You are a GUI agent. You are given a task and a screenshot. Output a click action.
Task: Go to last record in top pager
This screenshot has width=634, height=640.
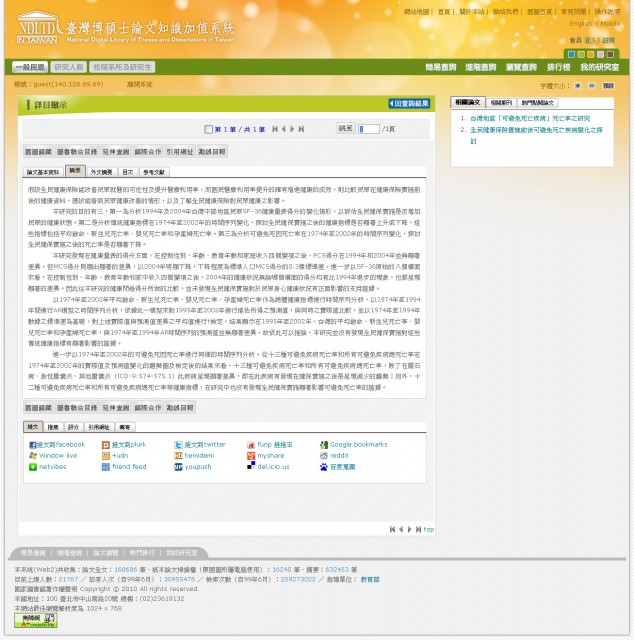[x=301, y=129]
